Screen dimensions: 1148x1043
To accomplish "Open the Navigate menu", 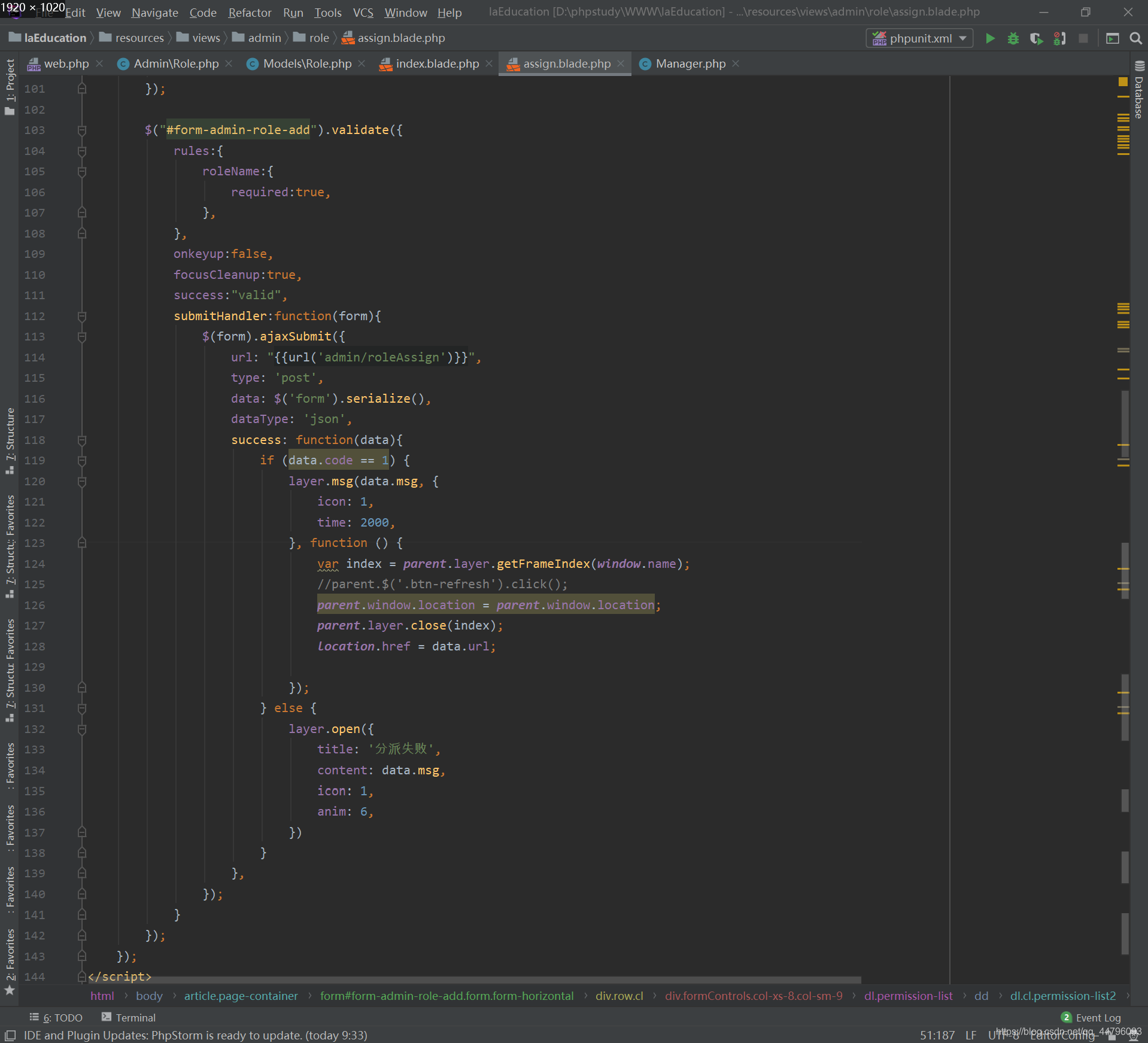I will coord(155,13).
